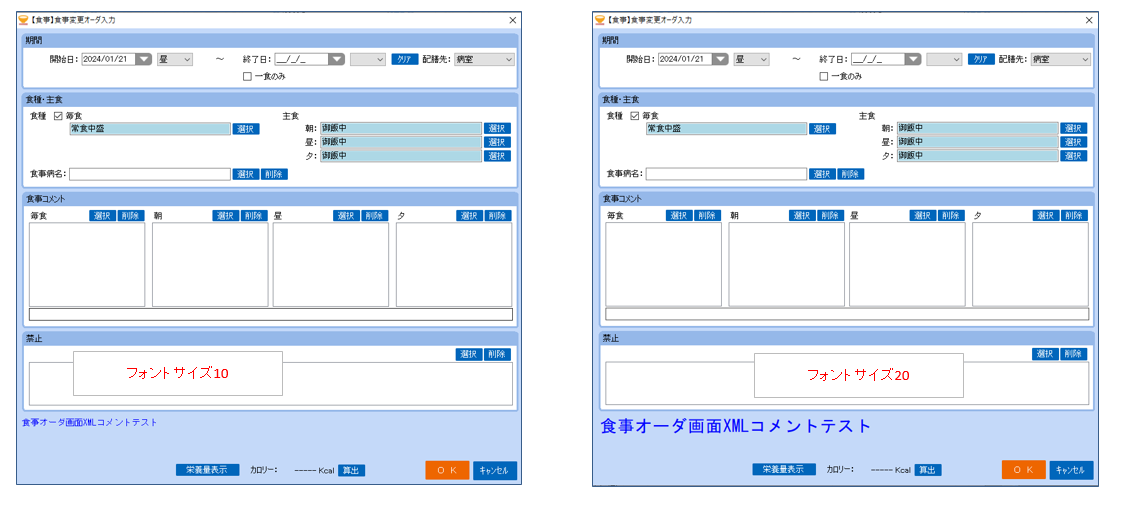Close the right 食事変更オーダ入力 window
The image size is (1145, 508).
coord(1090,20)
